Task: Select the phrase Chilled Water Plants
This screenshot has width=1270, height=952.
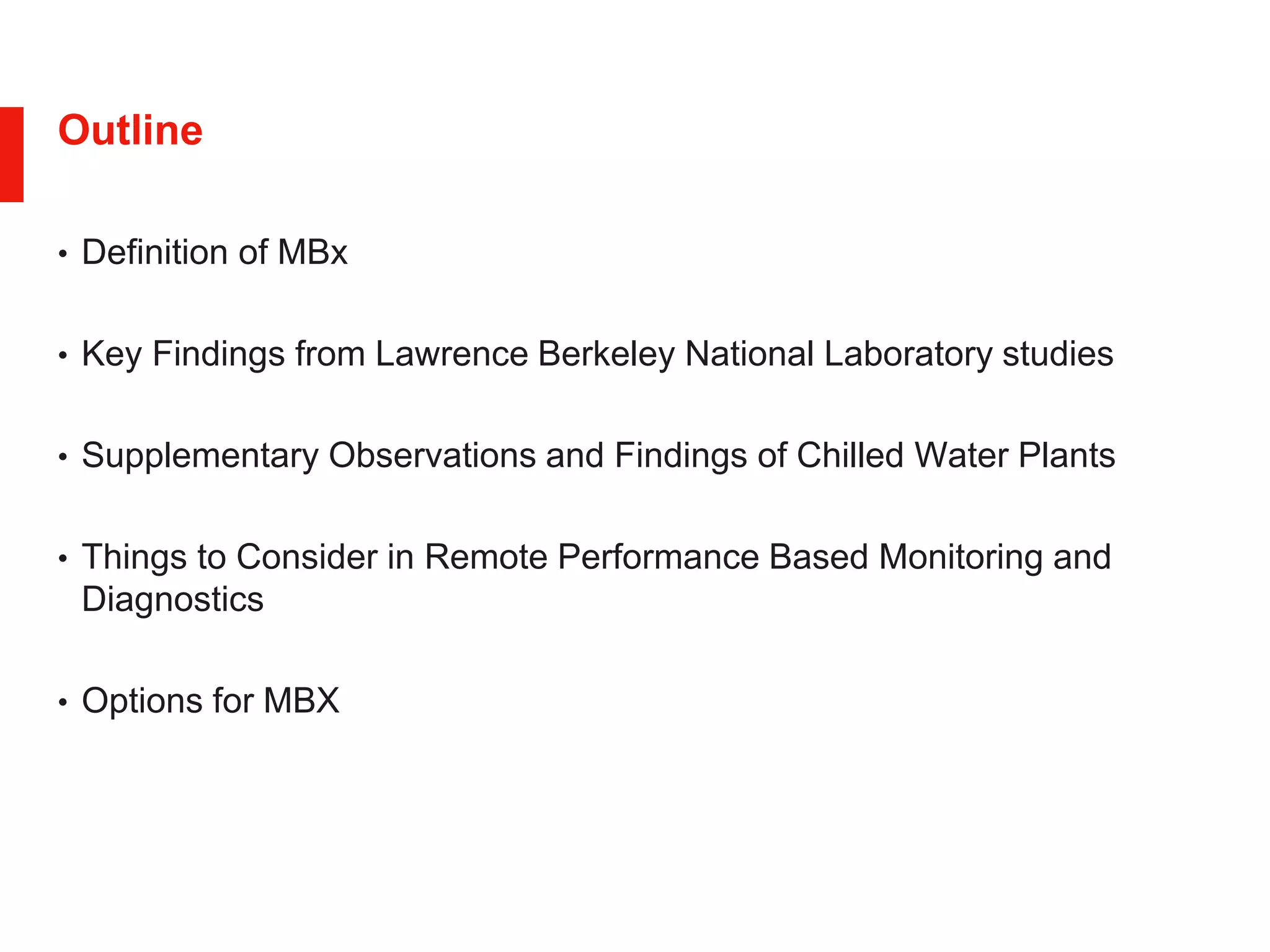Action: pyautogui.click(x=956, y=456)
